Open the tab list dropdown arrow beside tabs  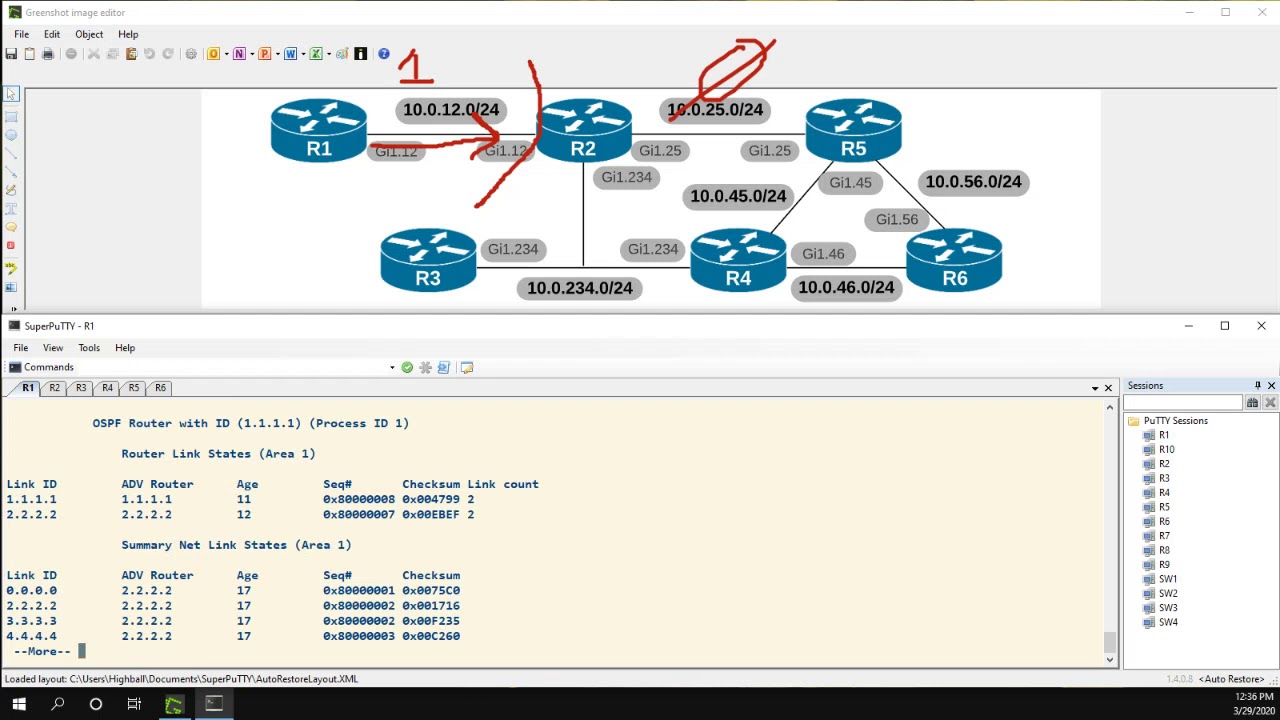coord(1094,388)
